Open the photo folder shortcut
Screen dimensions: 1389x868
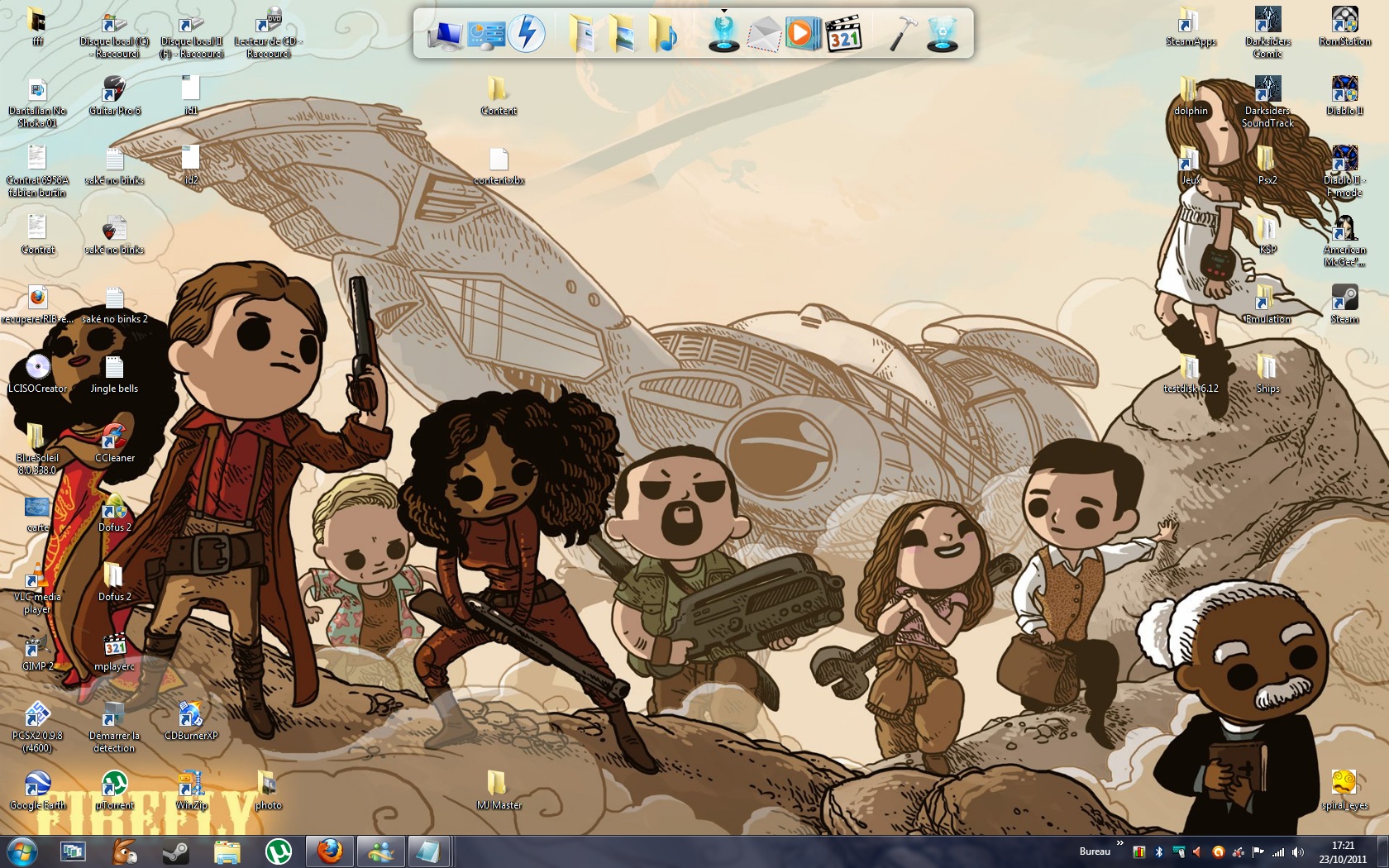(x=268, y=789)
